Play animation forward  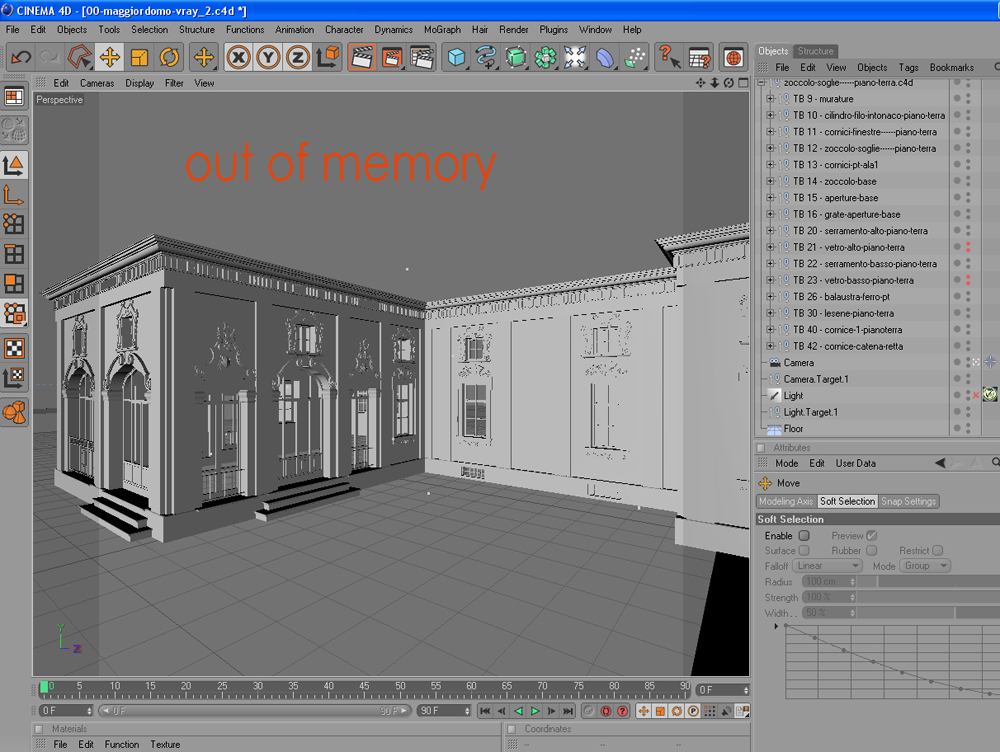535,711
